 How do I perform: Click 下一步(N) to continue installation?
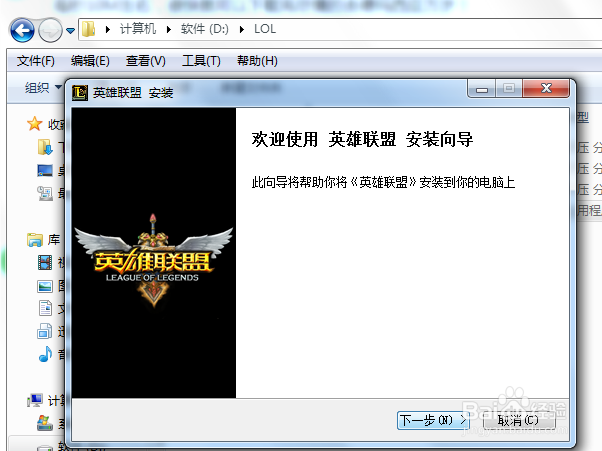click(x=433, y=420)
